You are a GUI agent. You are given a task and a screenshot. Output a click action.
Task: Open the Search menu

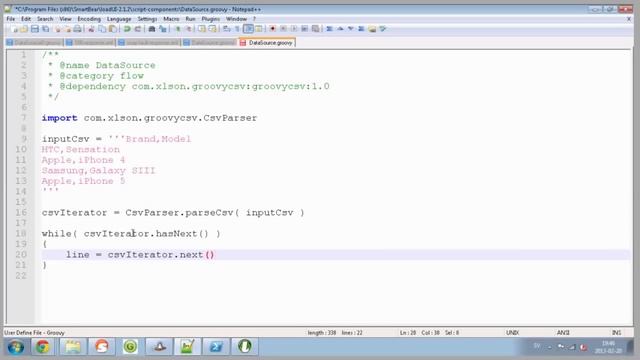[x=45, y=19]
